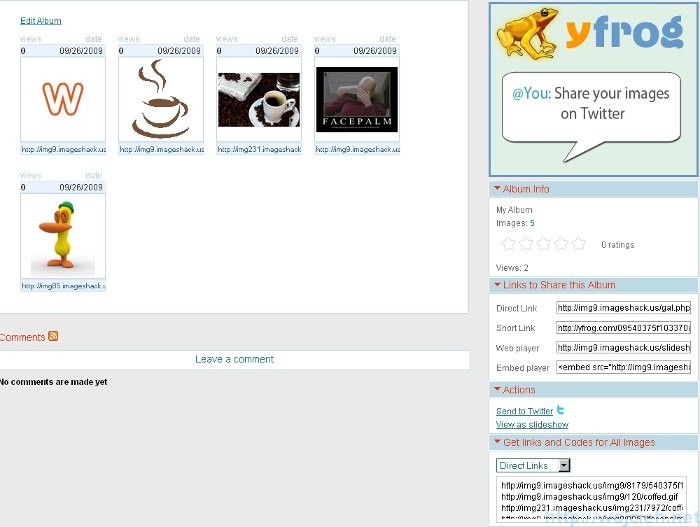Click the '0 ratings' text

[x=617, y=245]
